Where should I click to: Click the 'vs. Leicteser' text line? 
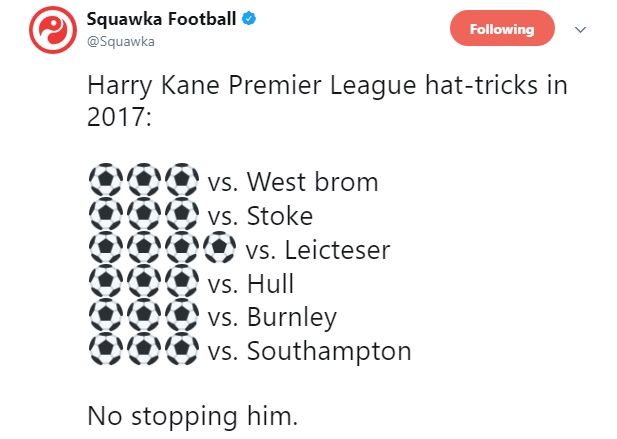click(x=318, y=251)
